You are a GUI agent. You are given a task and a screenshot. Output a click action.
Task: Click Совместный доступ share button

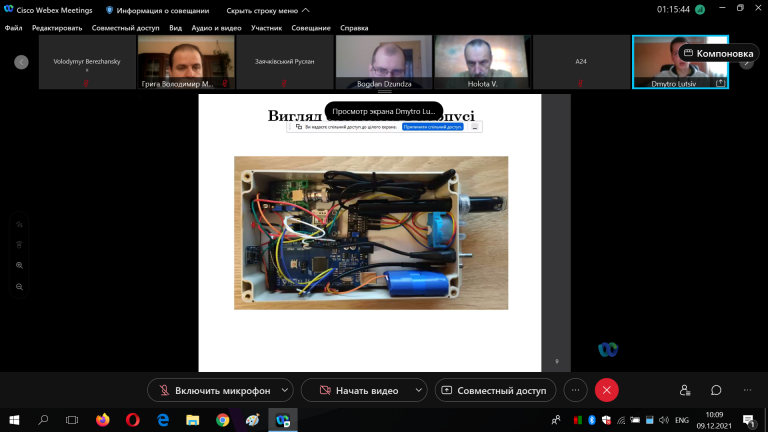(x=495, y=390)
